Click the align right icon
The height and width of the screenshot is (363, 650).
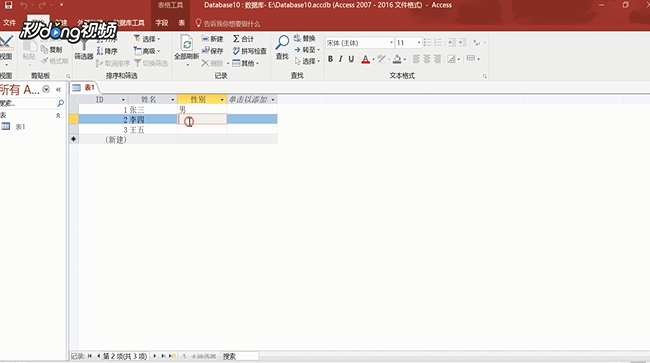pyautogui.click(x=437, y=59)
